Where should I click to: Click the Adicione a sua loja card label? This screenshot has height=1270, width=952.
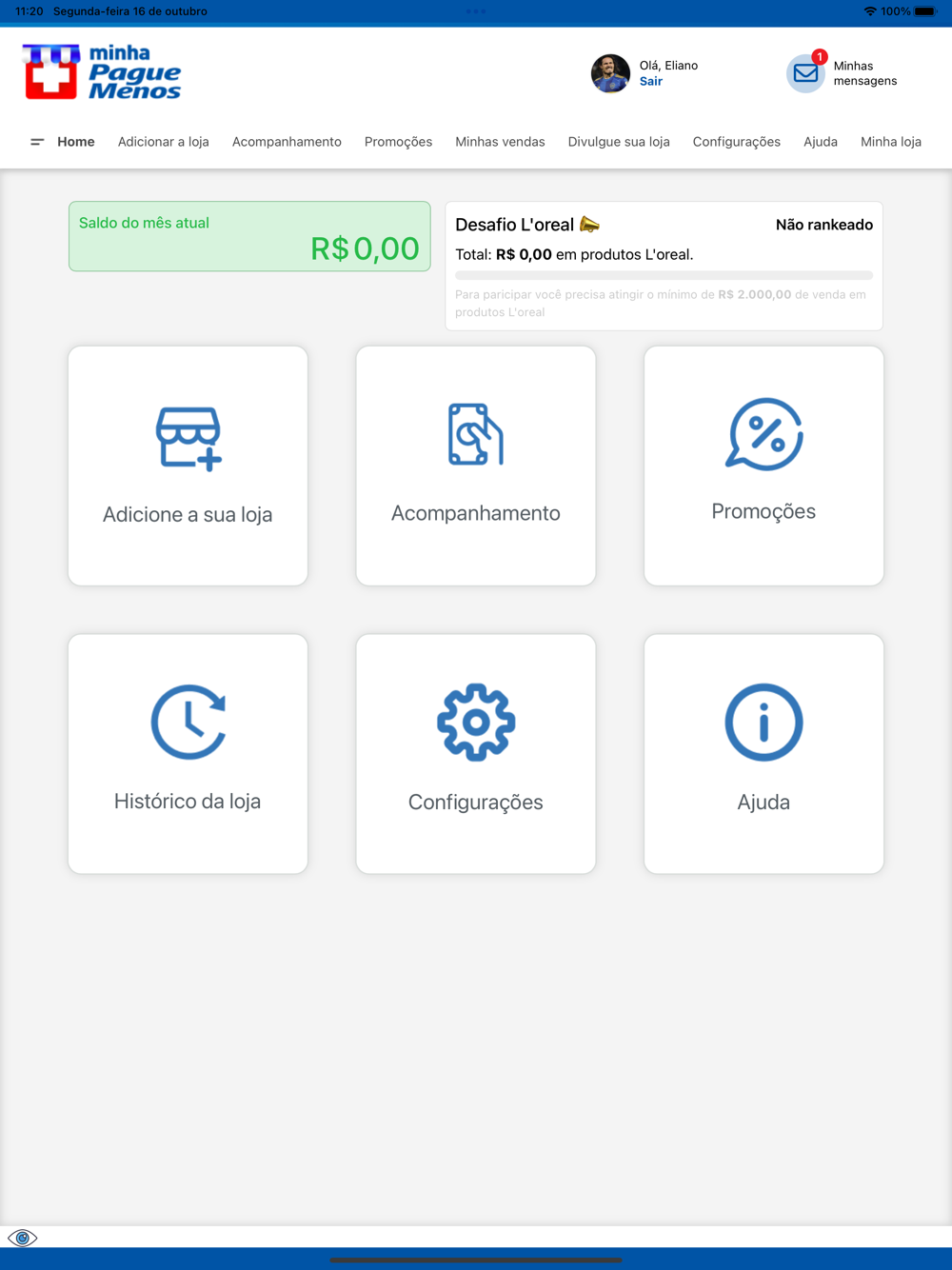(x=188, y=515)
